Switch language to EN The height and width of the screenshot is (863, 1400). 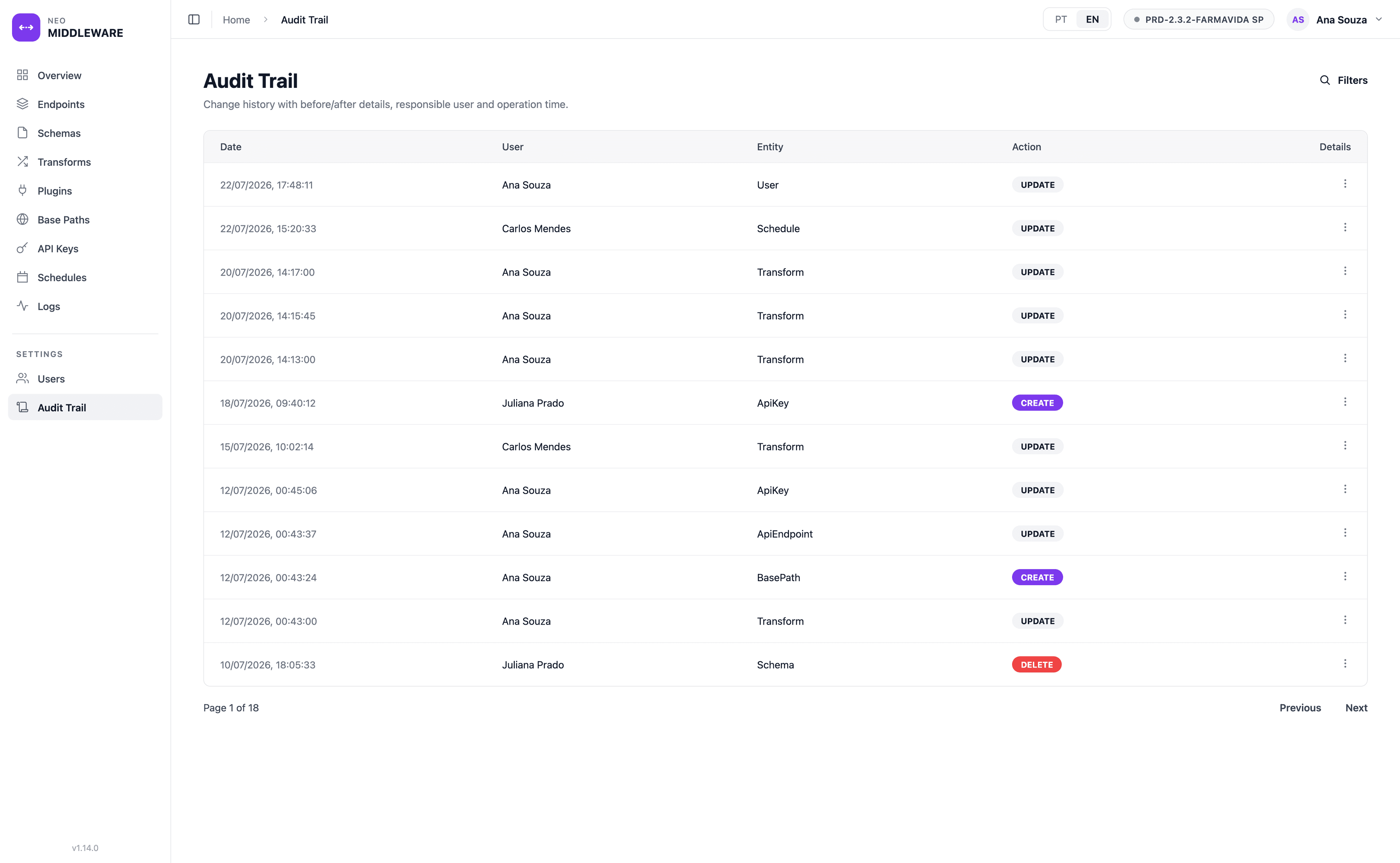1092,19
